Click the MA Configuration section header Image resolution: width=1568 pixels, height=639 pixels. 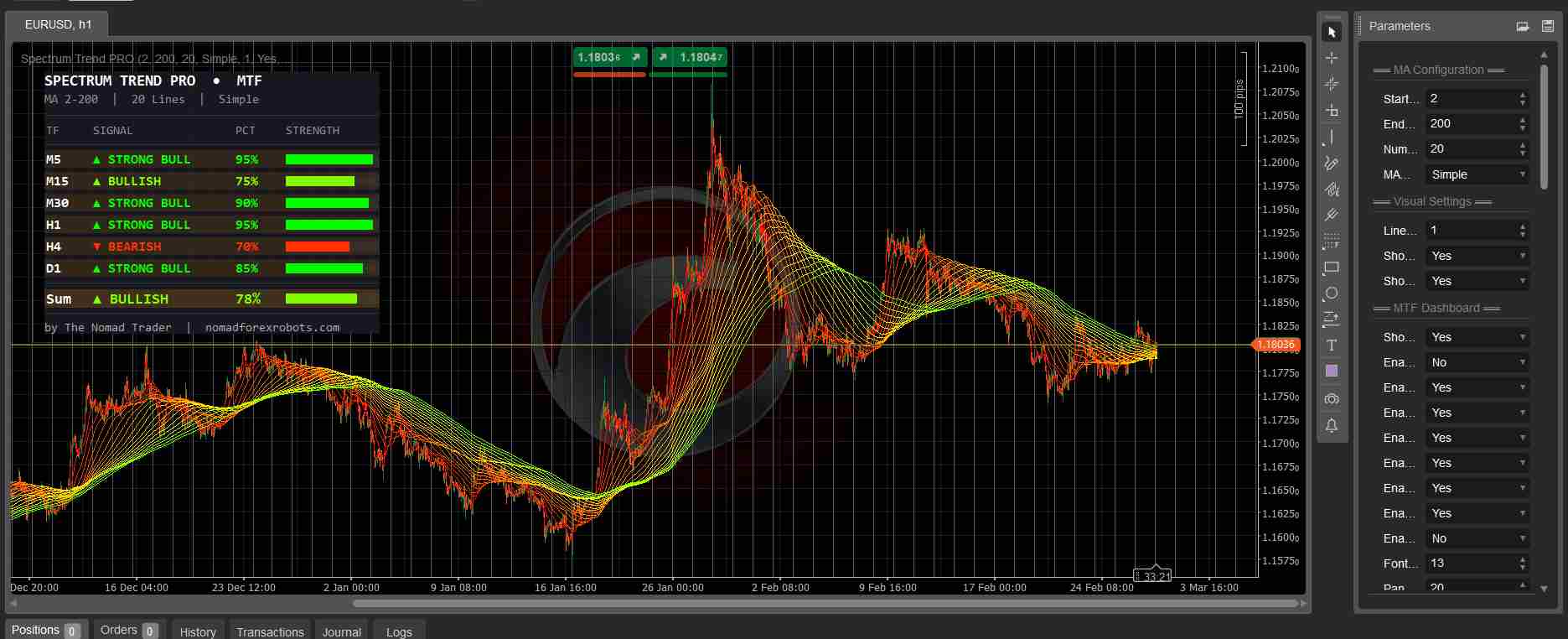1438,70
